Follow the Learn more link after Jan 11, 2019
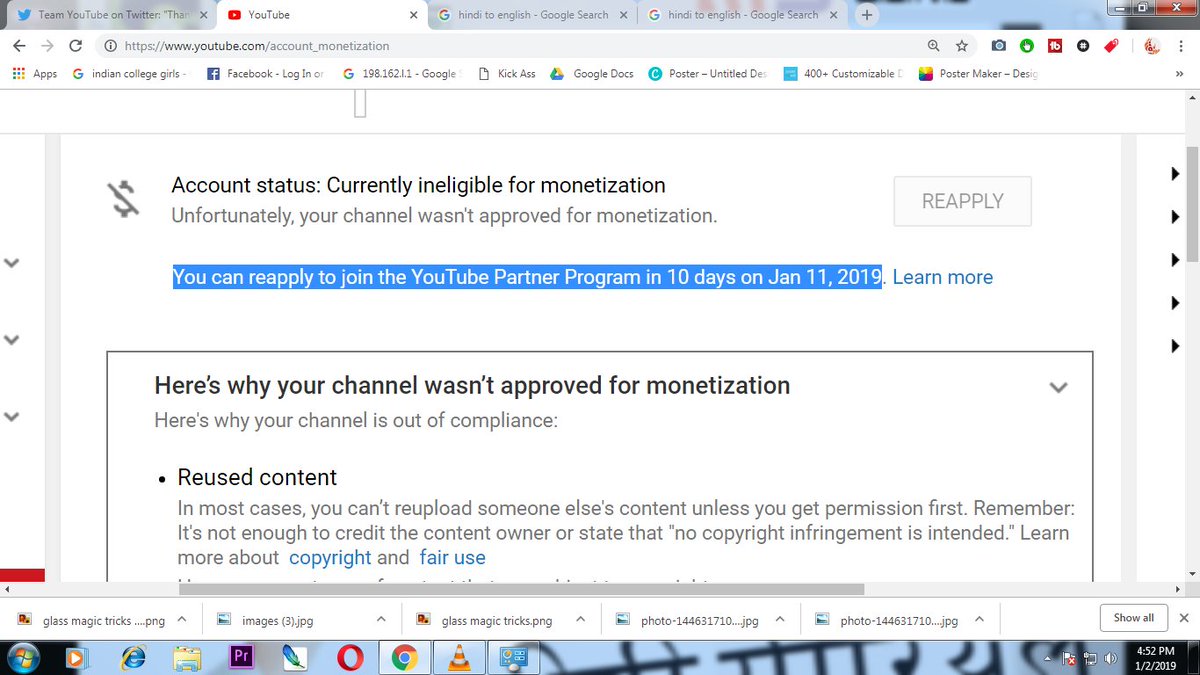This screenshot has height=675, width=1200. coord(942,277)
